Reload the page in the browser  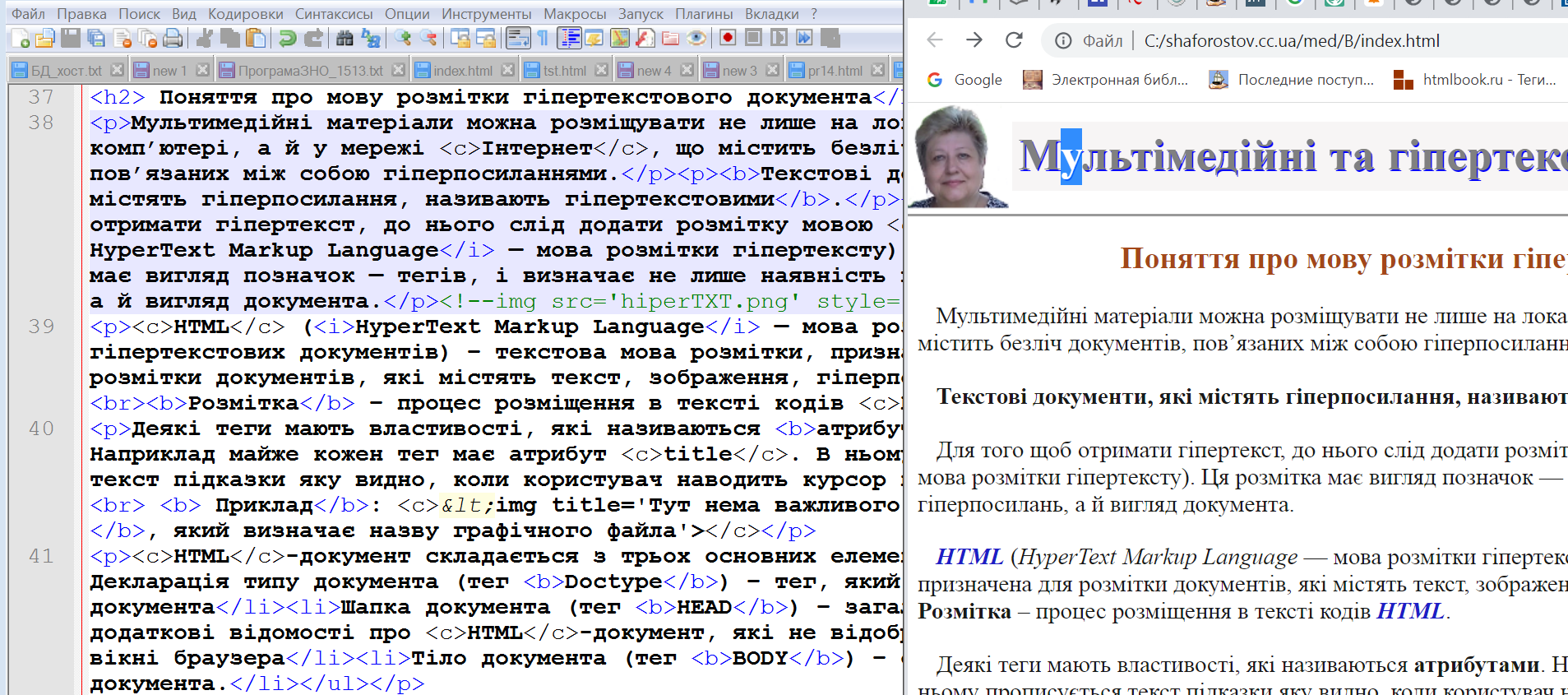(x=1014, y=40)
